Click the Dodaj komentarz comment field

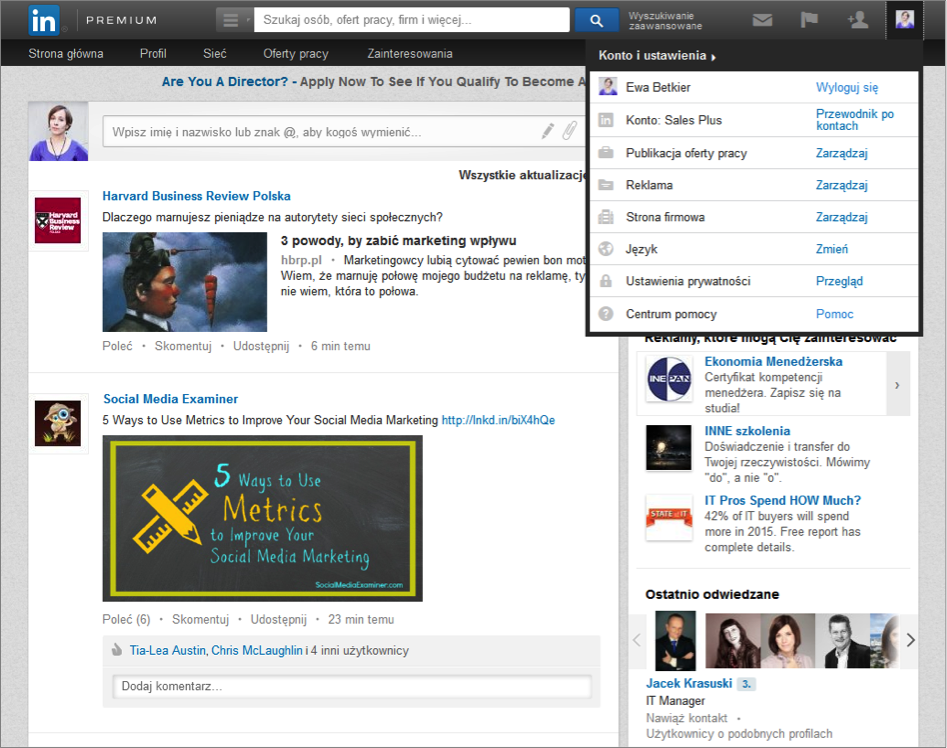(352, 686)
